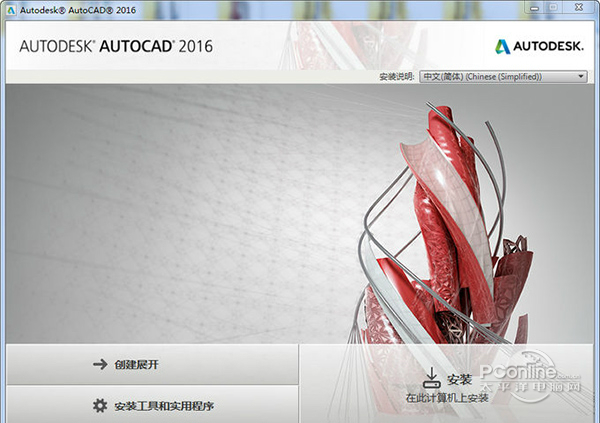Click the Autodesk AutoCAD 2016 title bar text
Image resolution: width=600 pixels, height=423 pixels.
pos(78,10)
